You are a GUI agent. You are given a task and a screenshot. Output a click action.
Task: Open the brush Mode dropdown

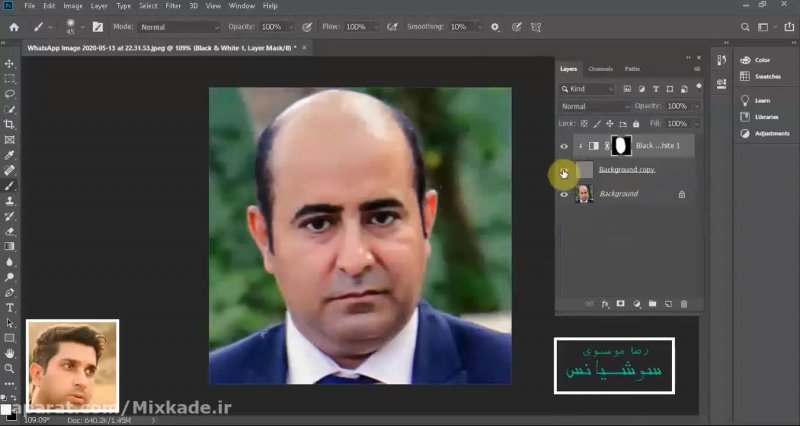pos(178,27)
